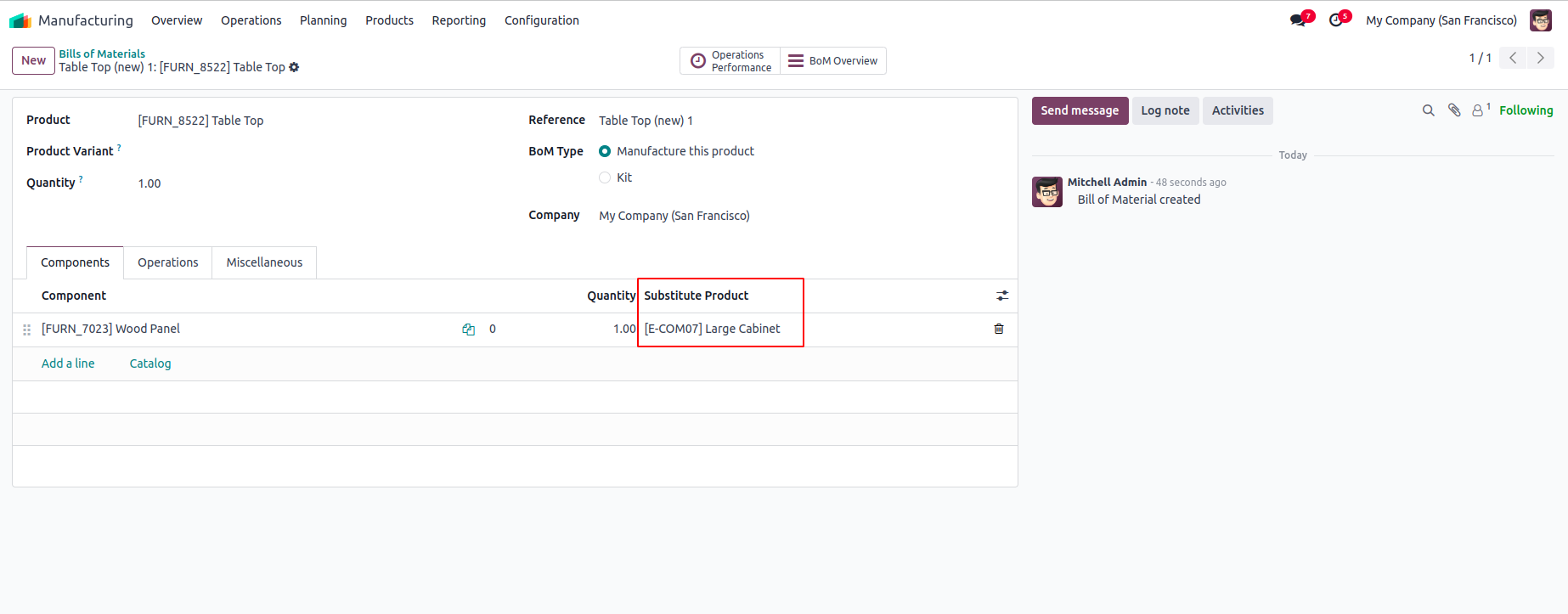Delete the Wood Panel component line
The width and height of the screenshot is (1568, 614).
[999, 329]
